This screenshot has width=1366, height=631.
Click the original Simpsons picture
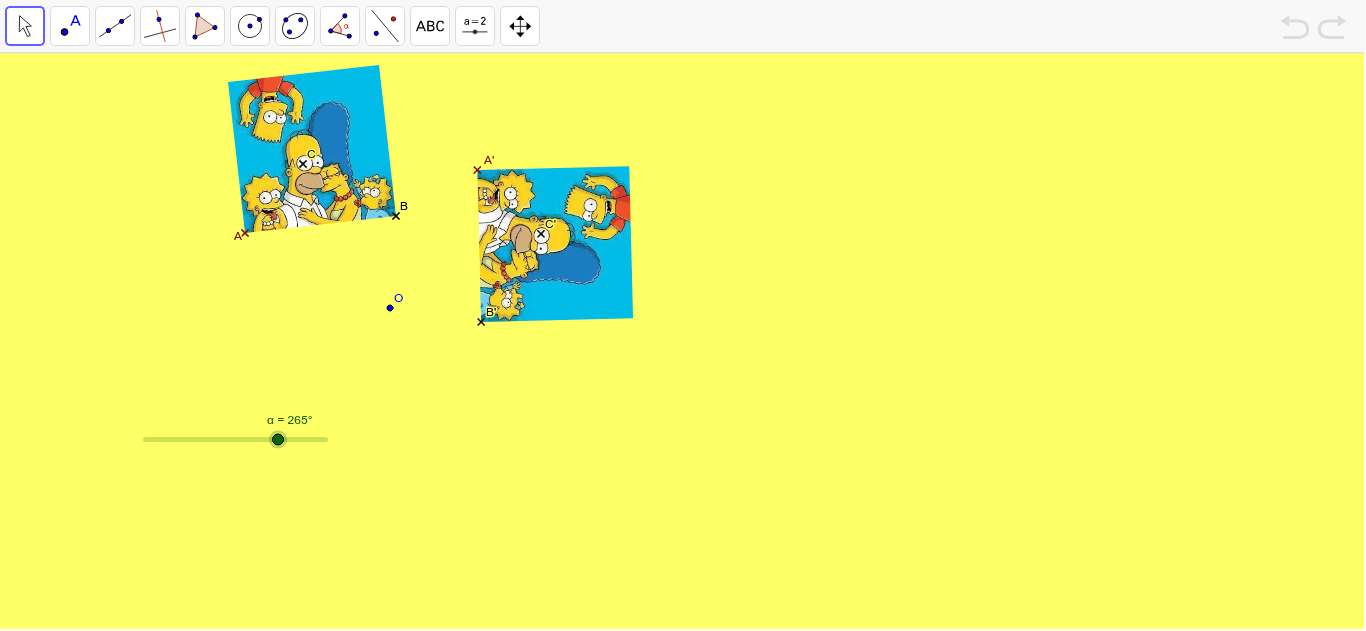click(311, 148)
